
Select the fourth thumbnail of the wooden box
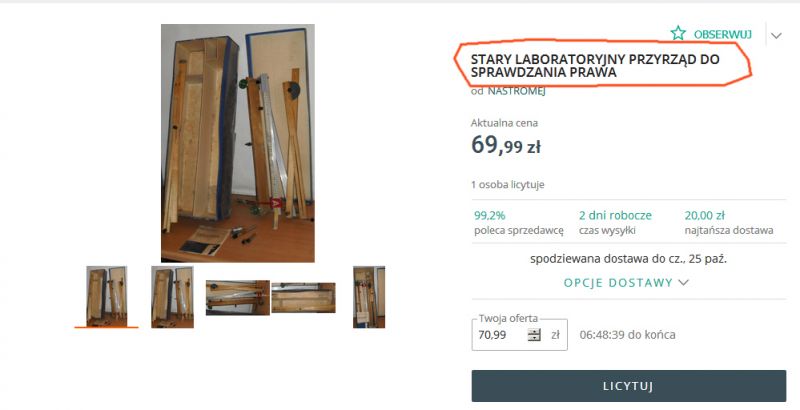pos(304,297)
